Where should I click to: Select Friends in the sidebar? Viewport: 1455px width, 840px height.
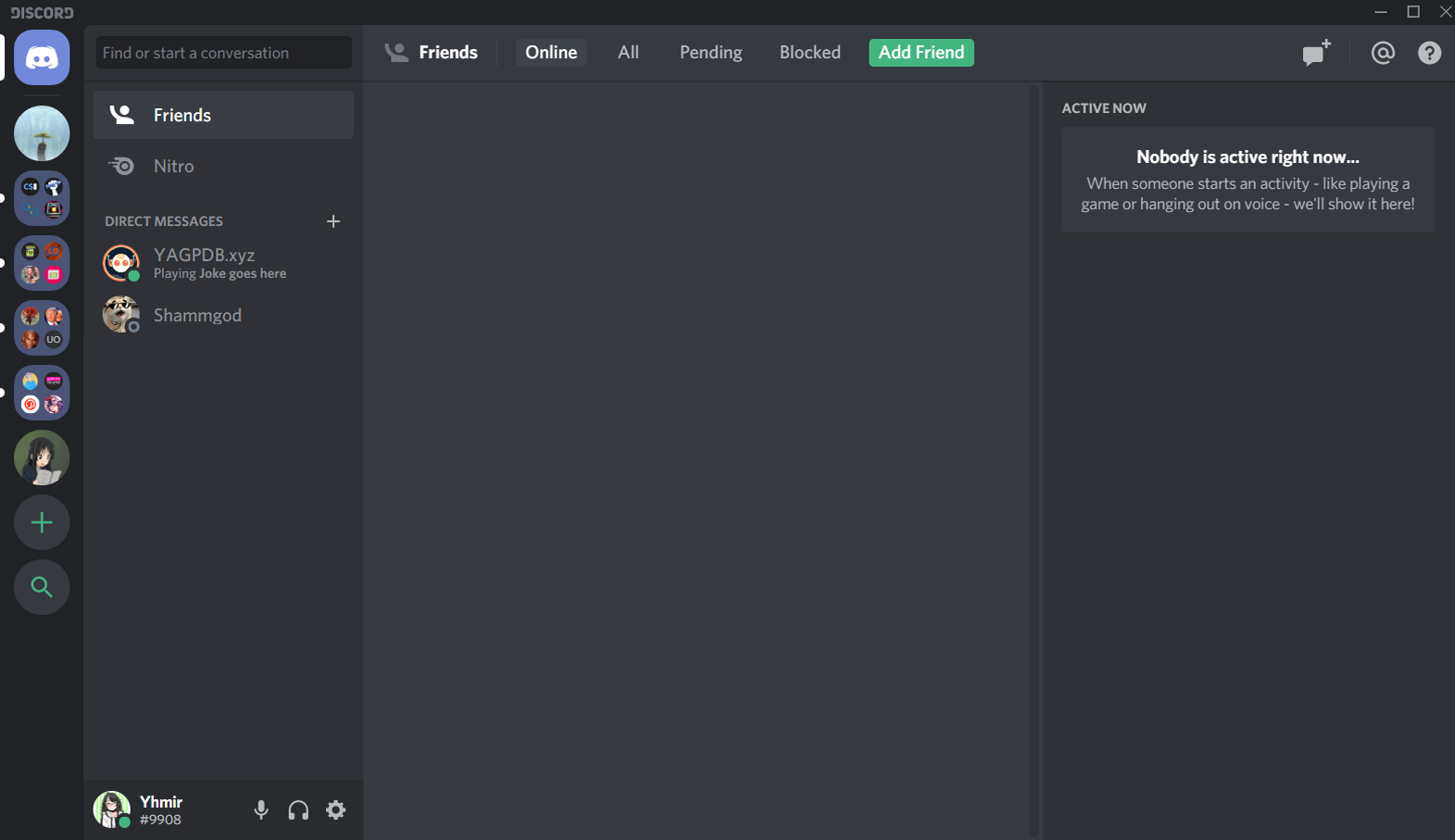pos(223,115)
